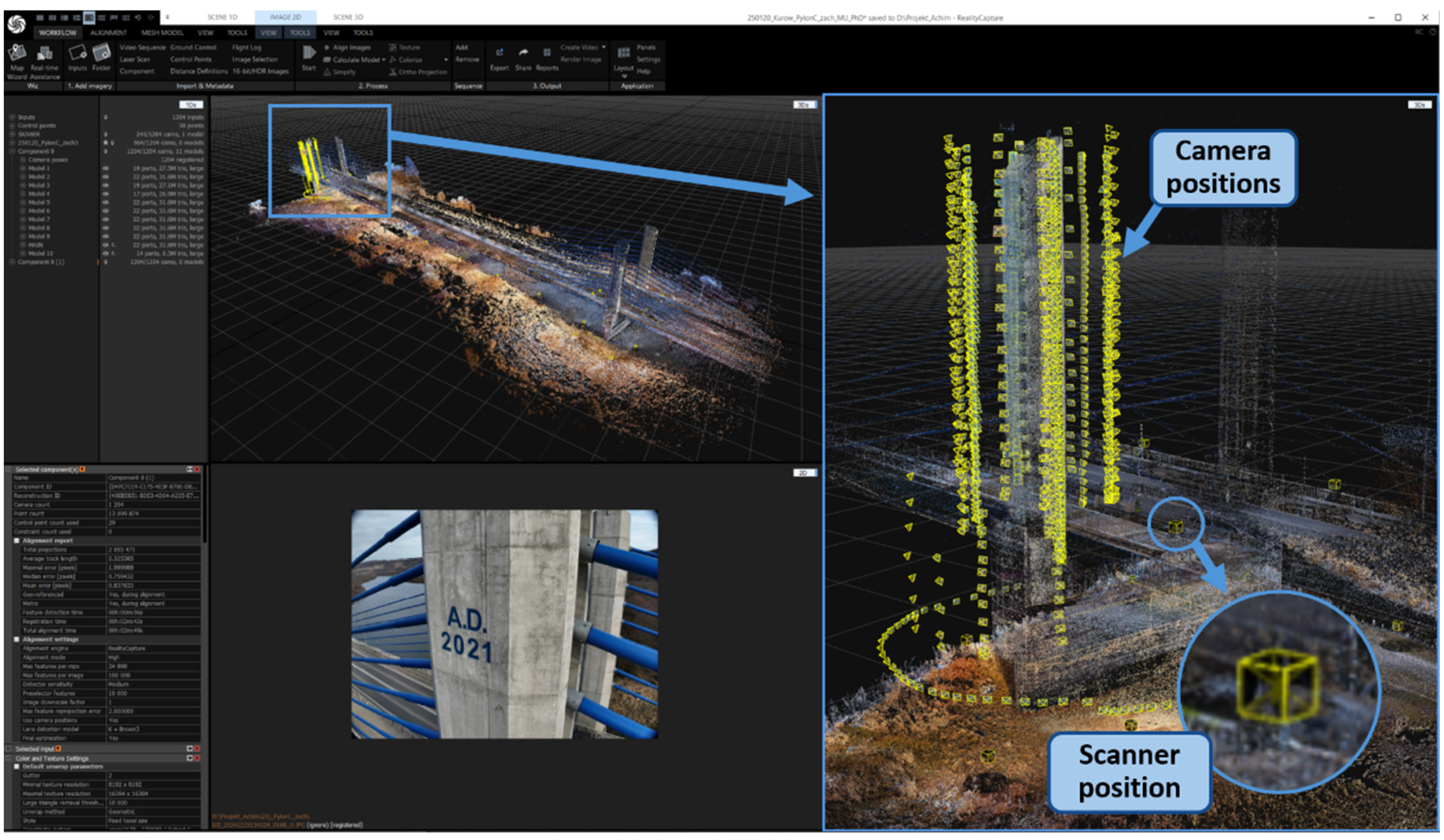Click the Flight Log button
The width and height of the screenshot is (1444, 840).
point(246,47)
